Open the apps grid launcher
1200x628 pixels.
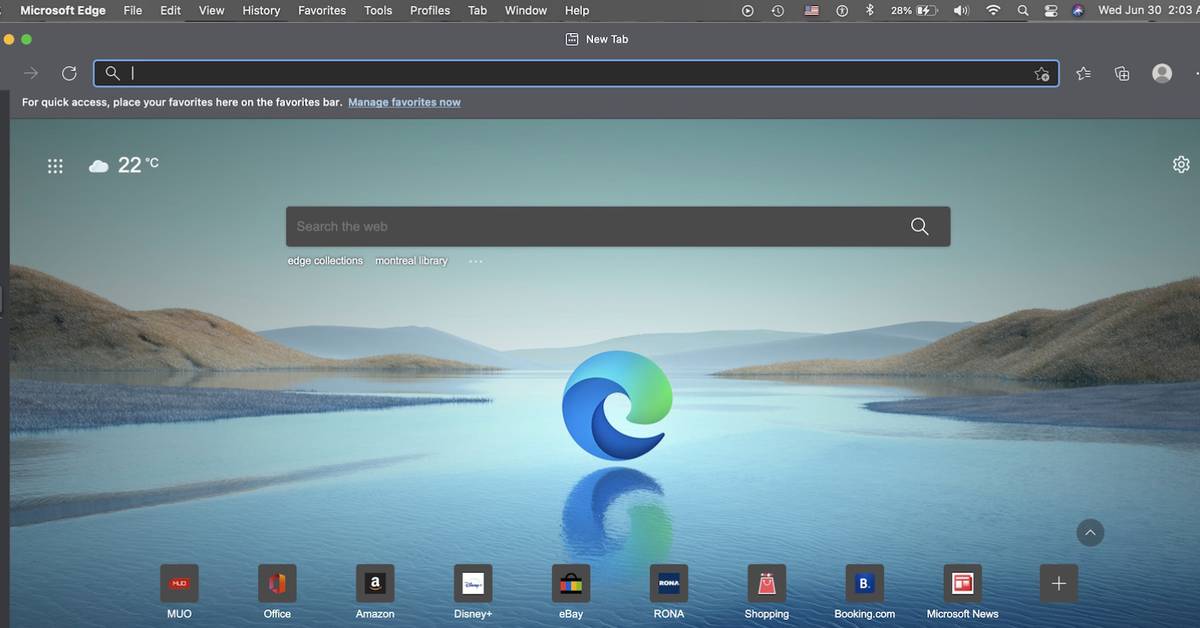click(x=56, y=167)
